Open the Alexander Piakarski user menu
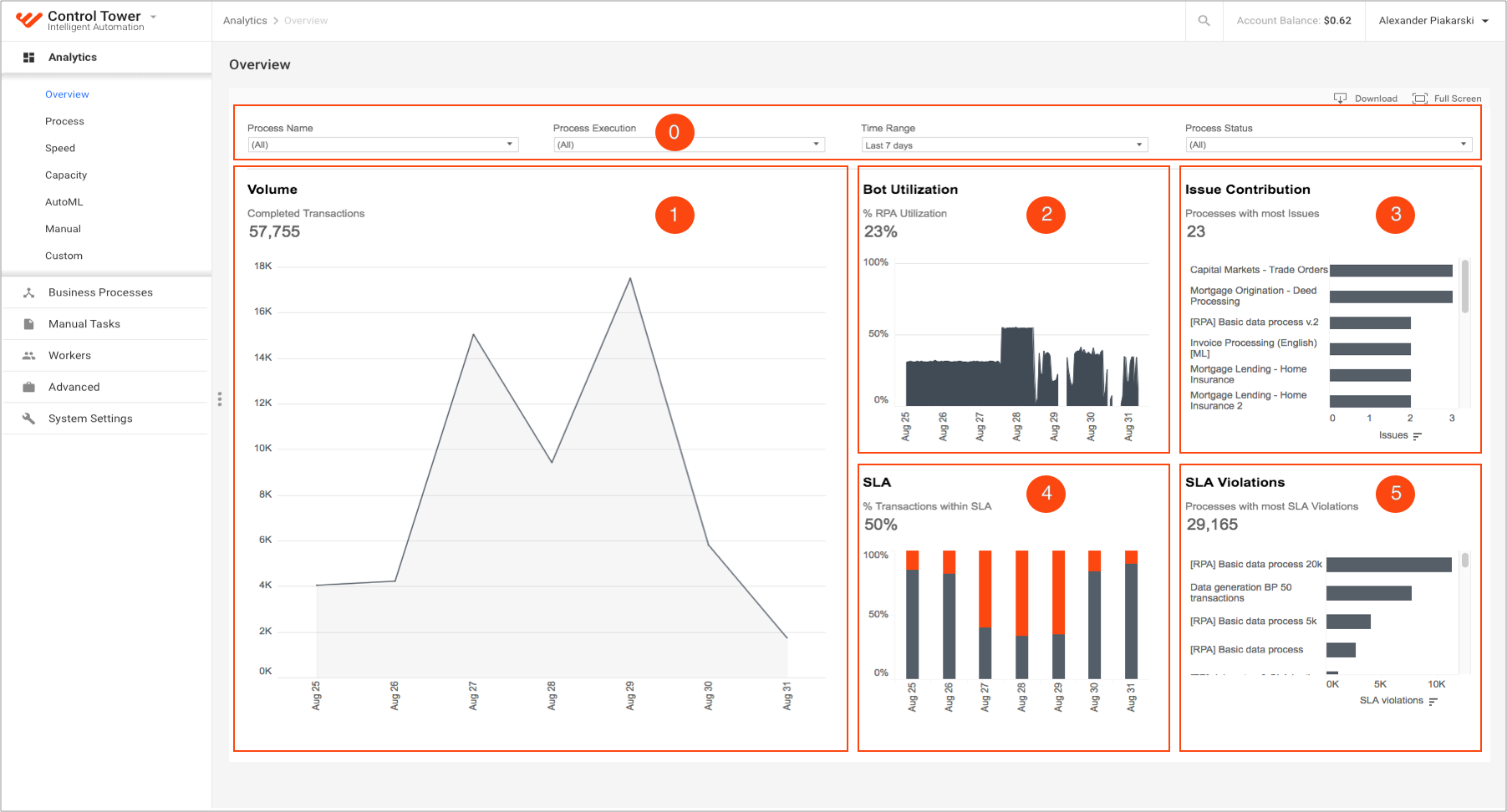1507x812 pixels. tap(1433, 20)
